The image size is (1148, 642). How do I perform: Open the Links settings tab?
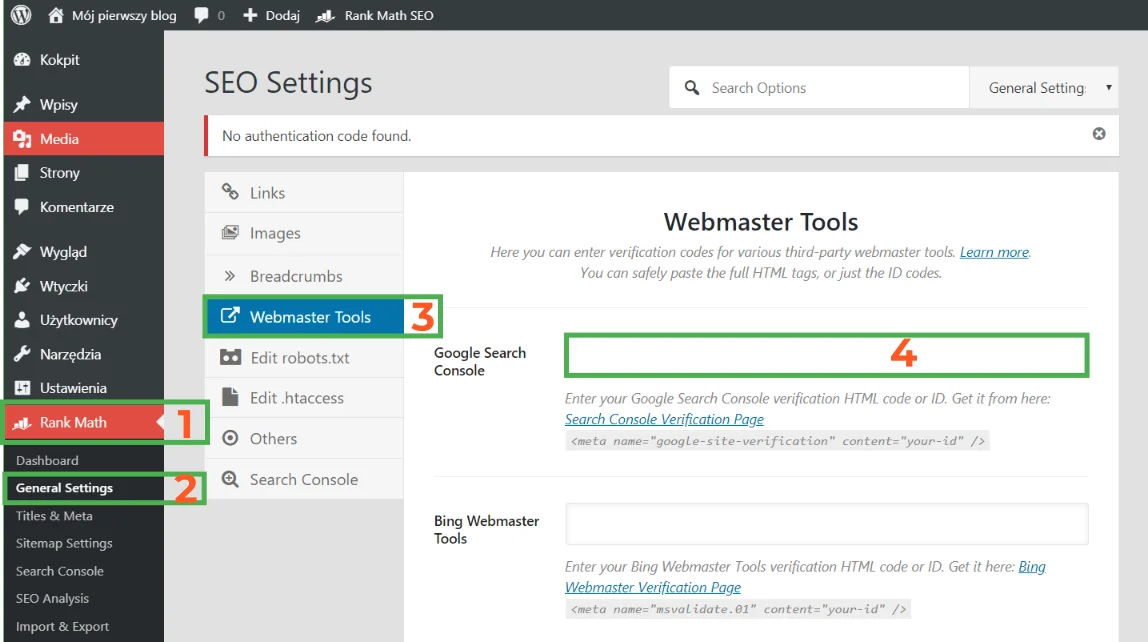304,193
